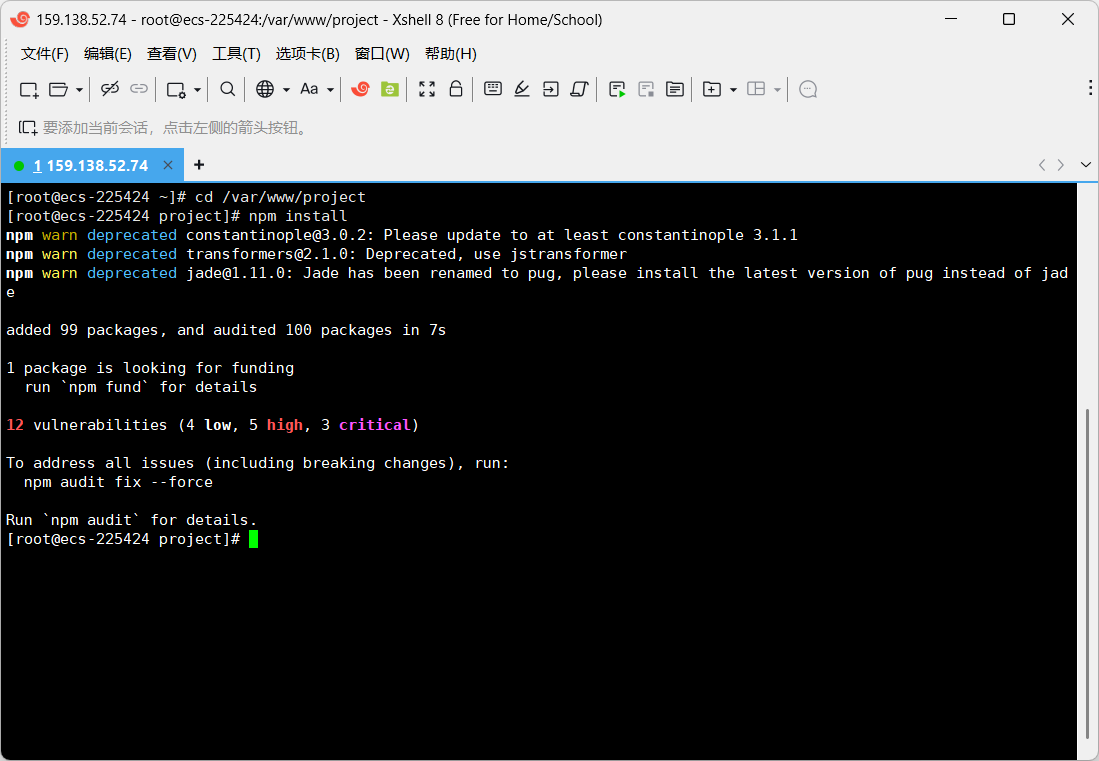Viewport: 1099px width, 761px height.
Task: Go to next tab with right arrow
Action: [1061, 165]
